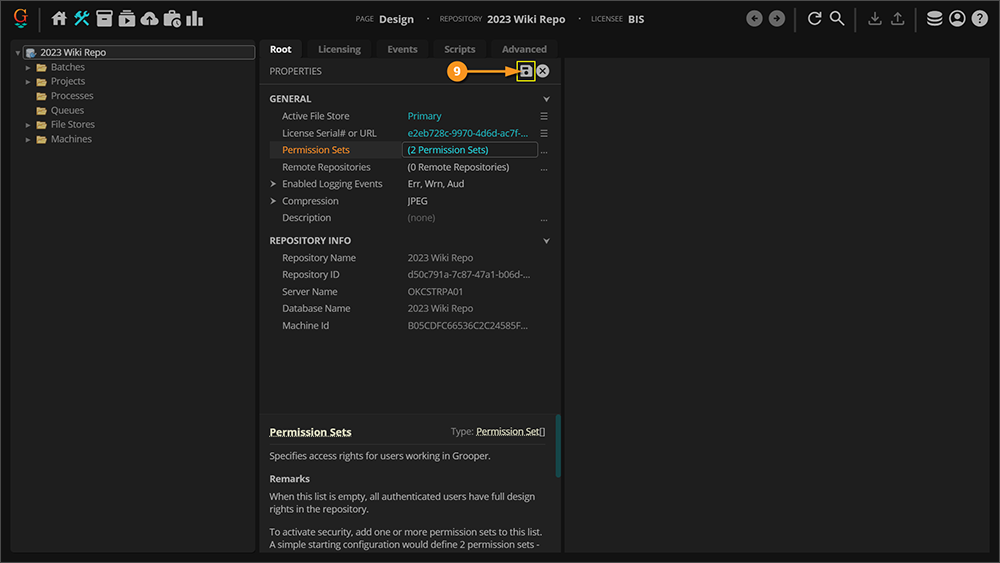Open the Design page tools icon

(82, 19)
